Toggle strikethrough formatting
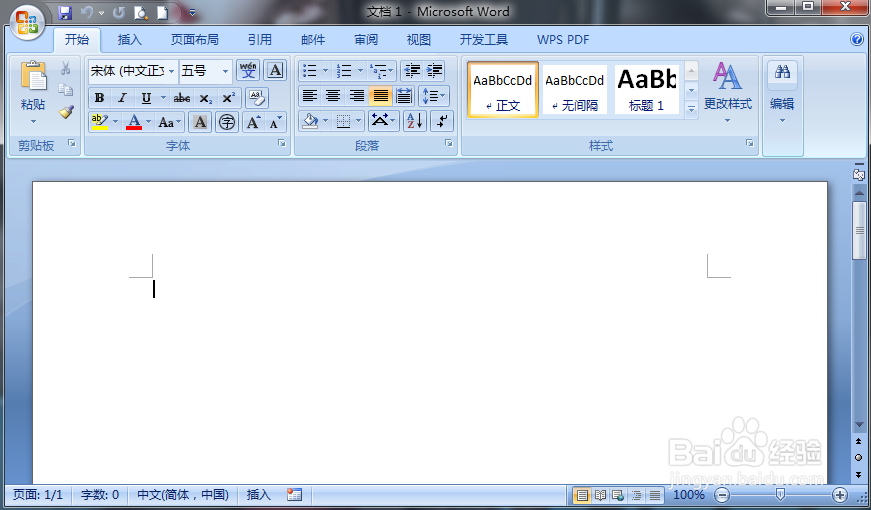The width and height of the screenshot is (871, 510). pyautogui.click(x=182, y=98)
